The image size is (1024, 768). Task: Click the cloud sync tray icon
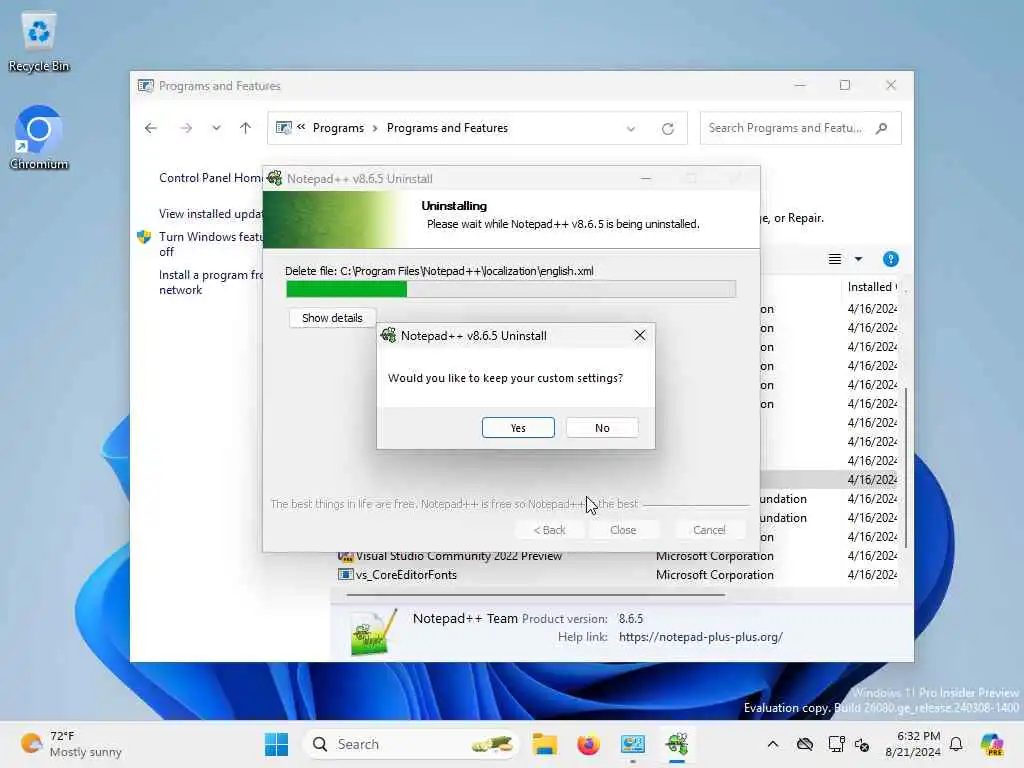[805, 744]
